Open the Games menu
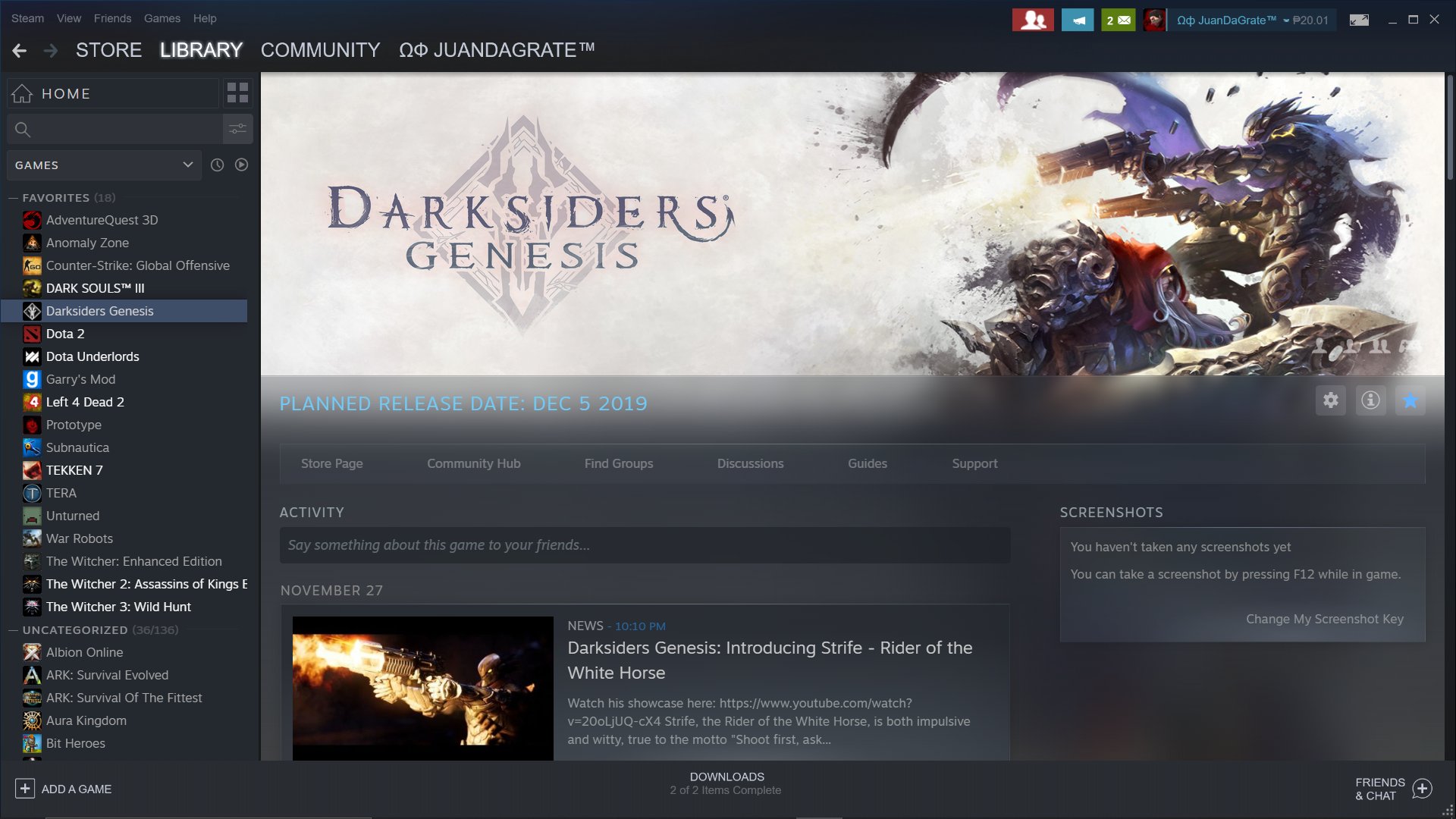The height and width of the screenshot is (819, 1456). pos(162,18)
